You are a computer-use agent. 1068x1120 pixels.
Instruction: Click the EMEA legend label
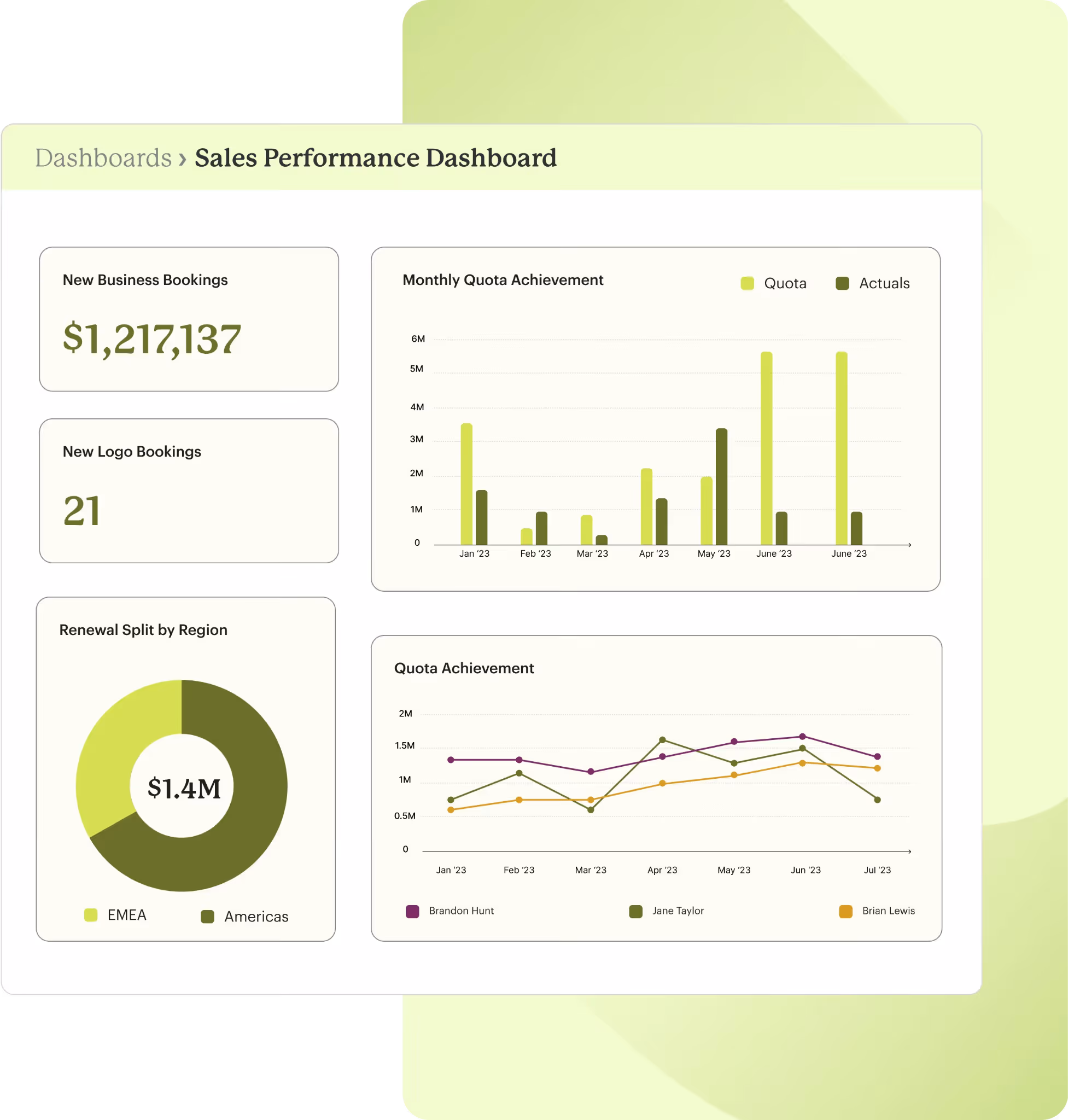tap(127, 914)
